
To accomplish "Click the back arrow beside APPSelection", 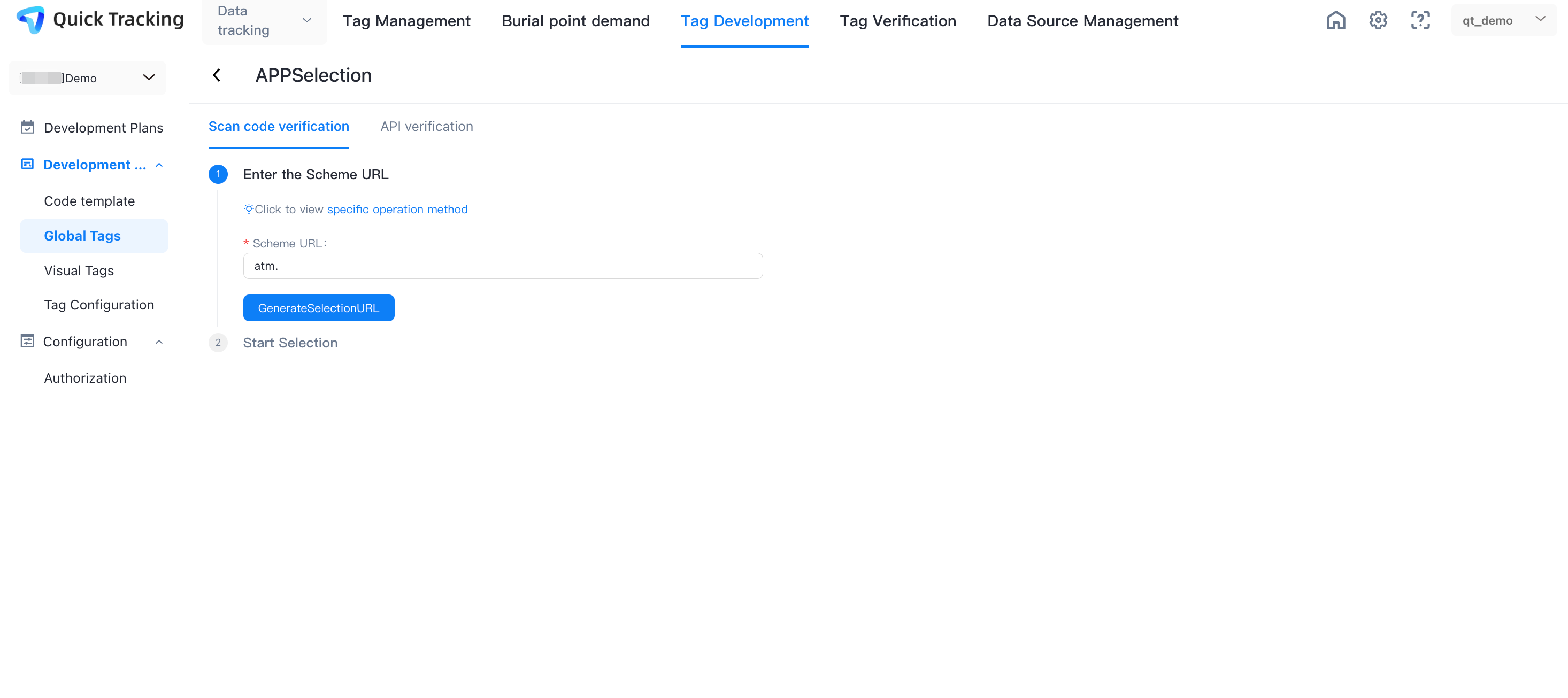I will pos(217,75).
